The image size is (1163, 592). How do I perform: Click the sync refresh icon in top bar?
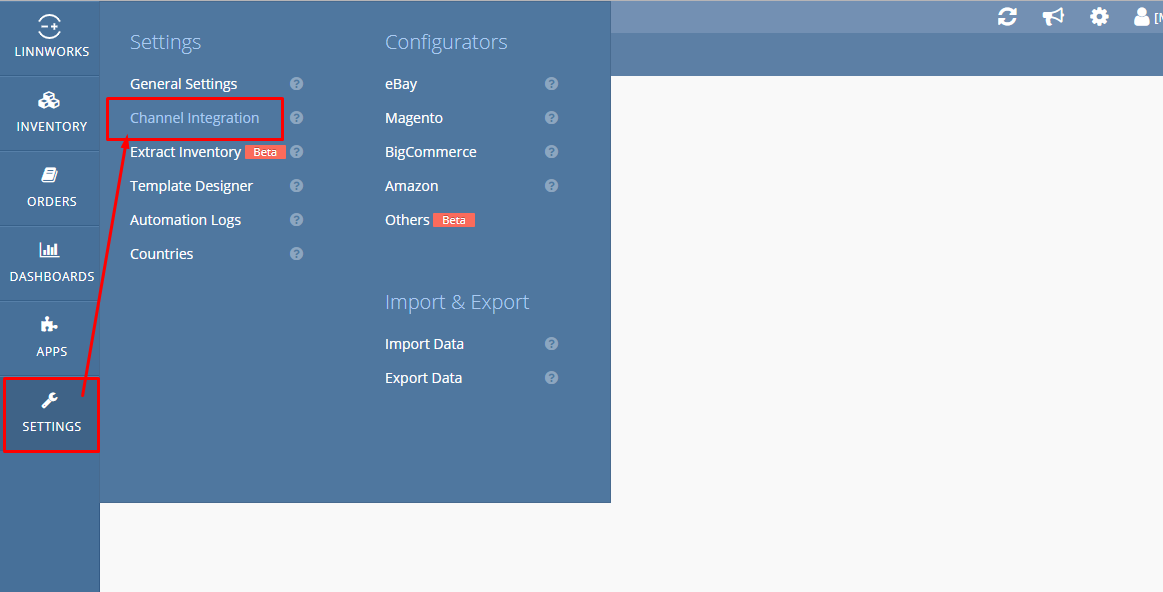(x=1006, y=16)
